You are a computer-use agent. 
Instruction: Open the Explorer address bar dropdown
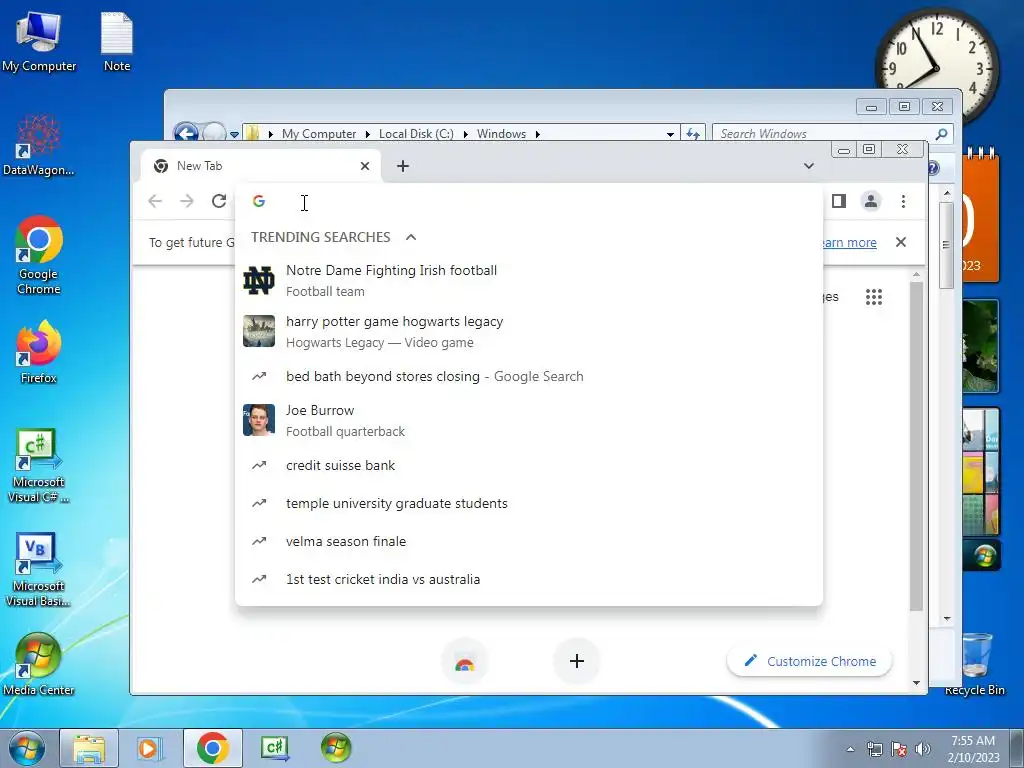click(670, 134)
